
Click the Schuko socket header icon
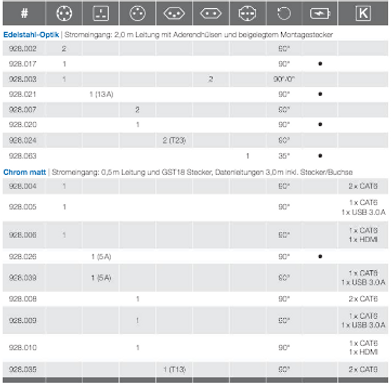pos(64,13)
